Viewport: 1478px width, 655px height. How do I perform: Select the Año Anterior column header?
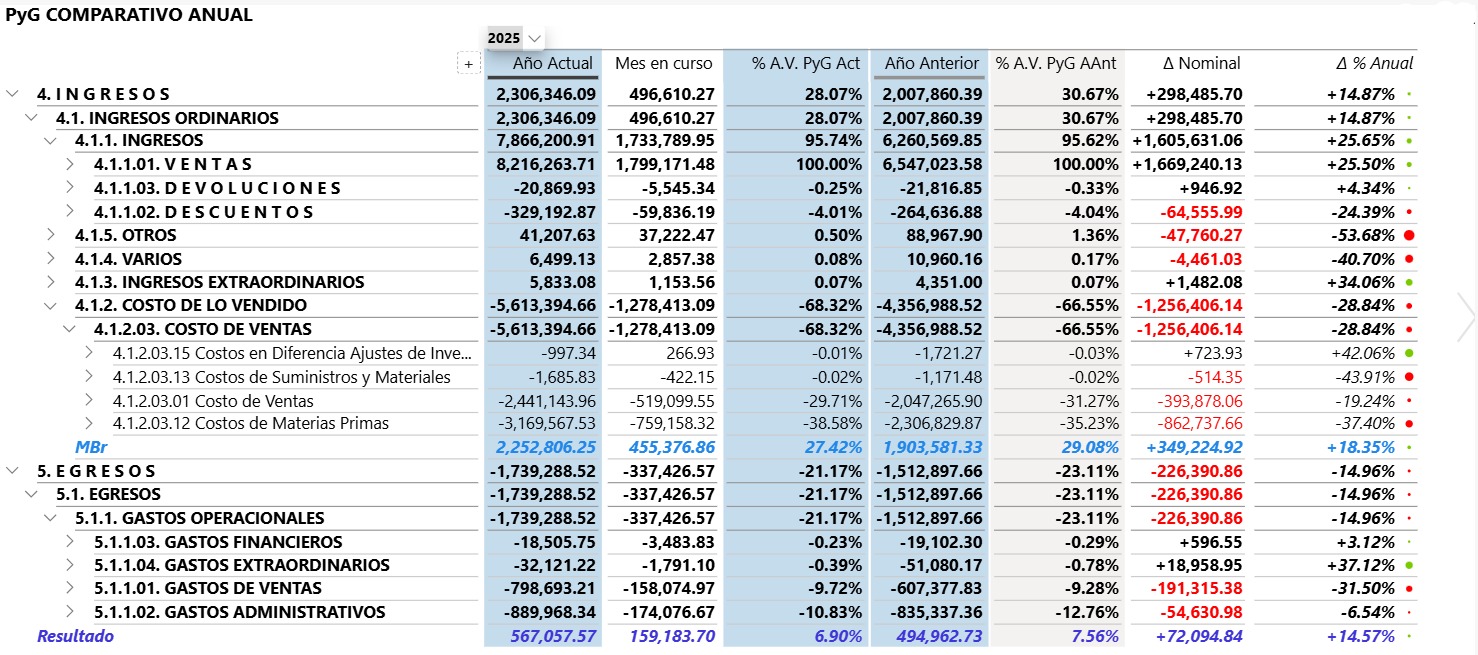pos(931,63)
